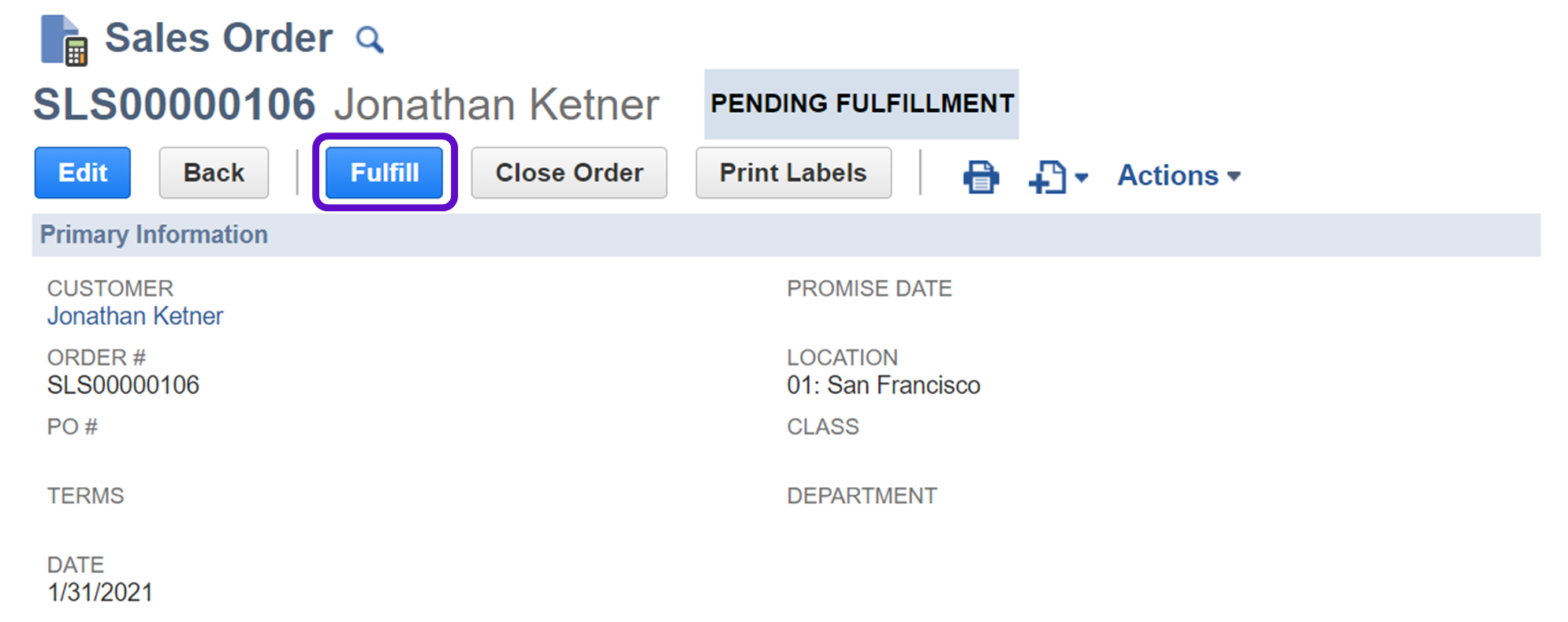Go back using the Back button
The height and width of the screenshot is (622, 1568).
[x=214, y=173]
